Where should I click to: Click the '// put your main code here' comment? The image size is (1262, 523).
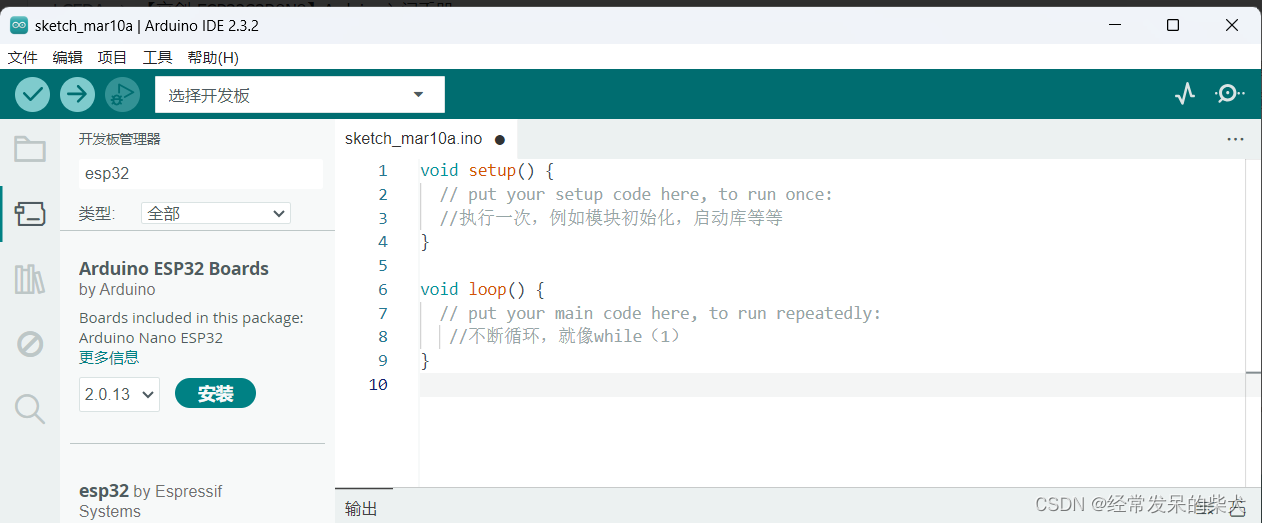pos(661,313)
